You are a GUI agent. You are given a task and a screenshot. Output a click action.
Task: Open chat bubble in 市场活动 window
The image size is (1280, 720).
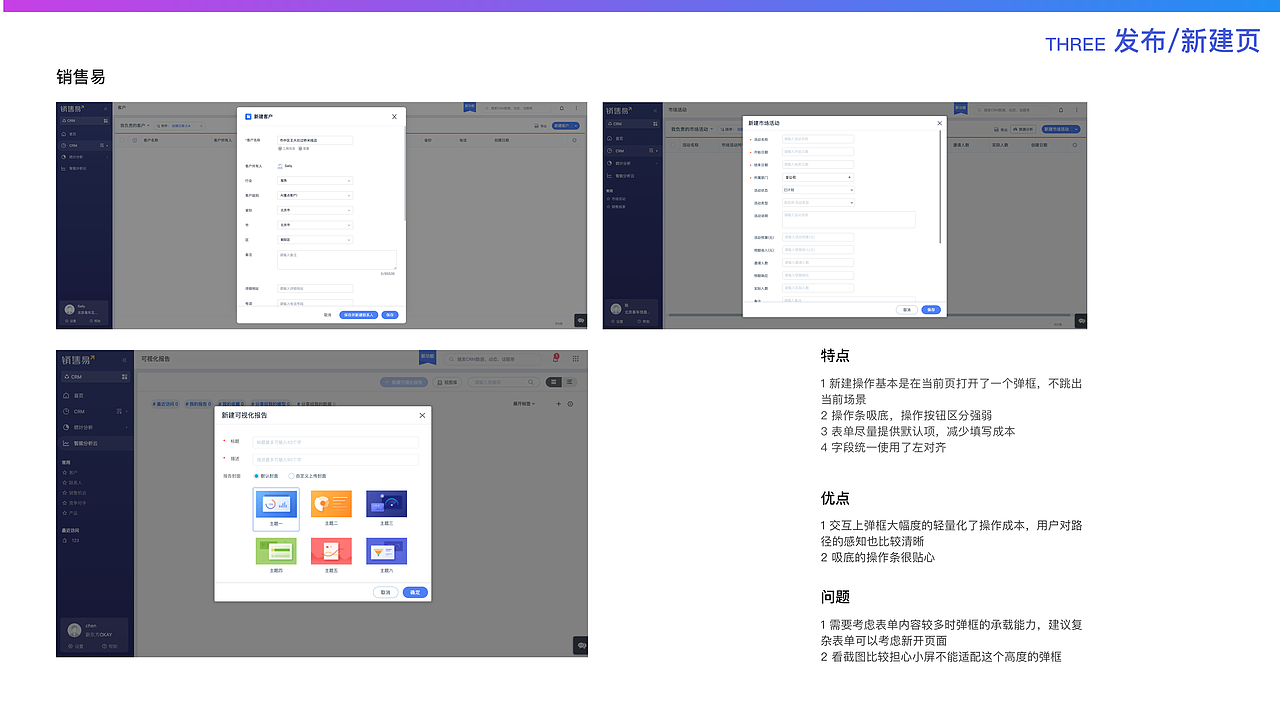(1081, 321)
